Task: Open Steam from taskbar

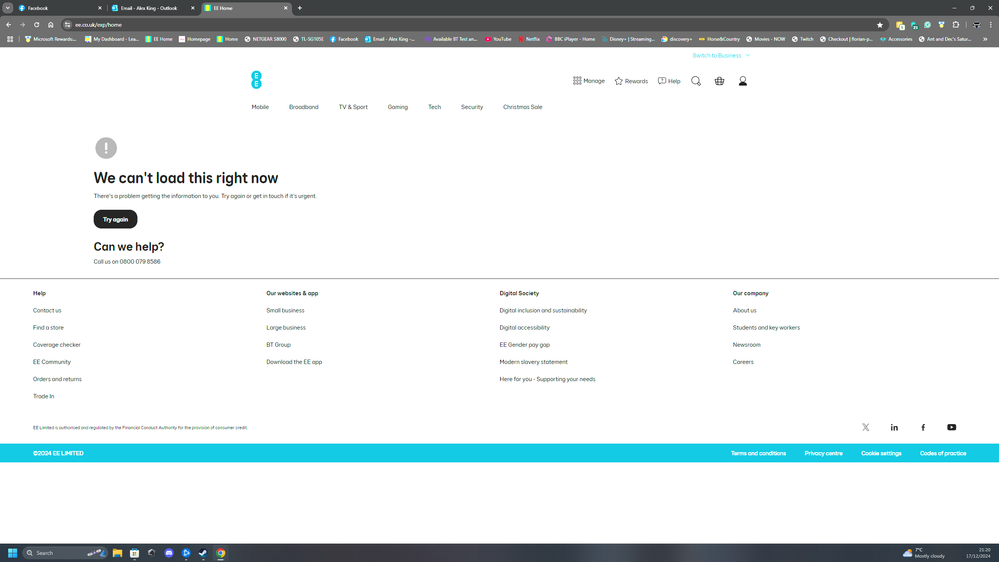Action: [203, 553]
